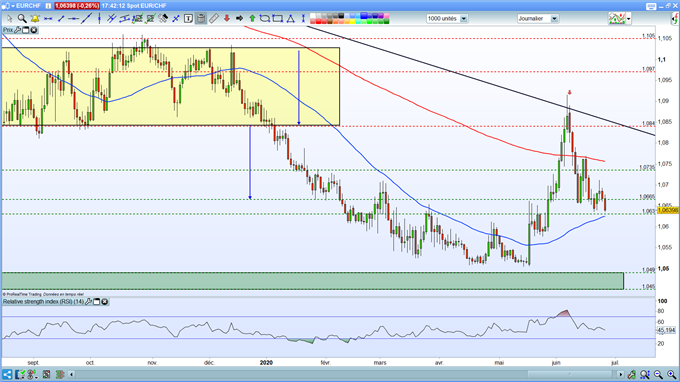This screenshot has height=382, width=680.
Task: Select the blue cross lines tool
Action: [176, 19]
